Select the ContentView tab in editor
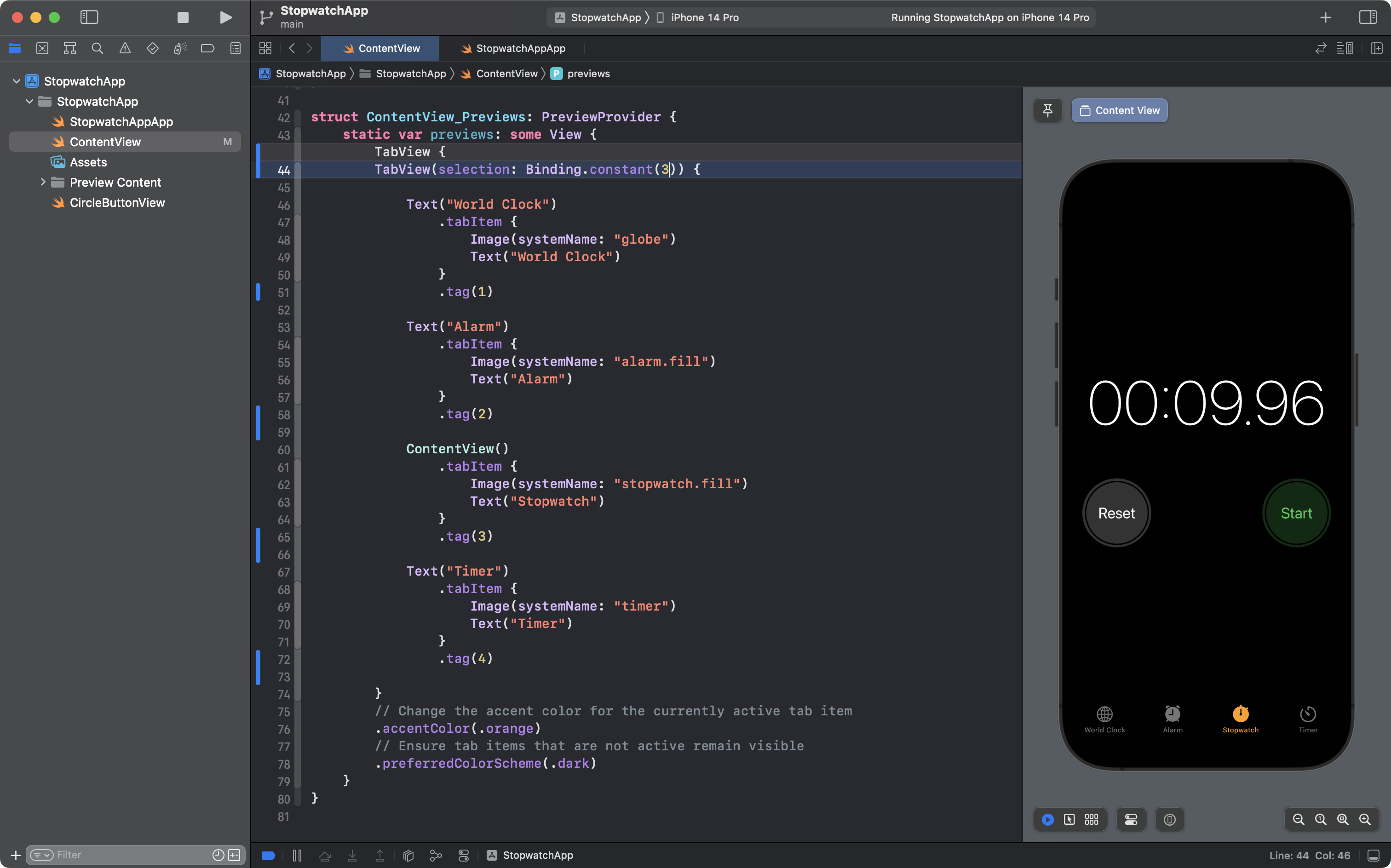 389,48
